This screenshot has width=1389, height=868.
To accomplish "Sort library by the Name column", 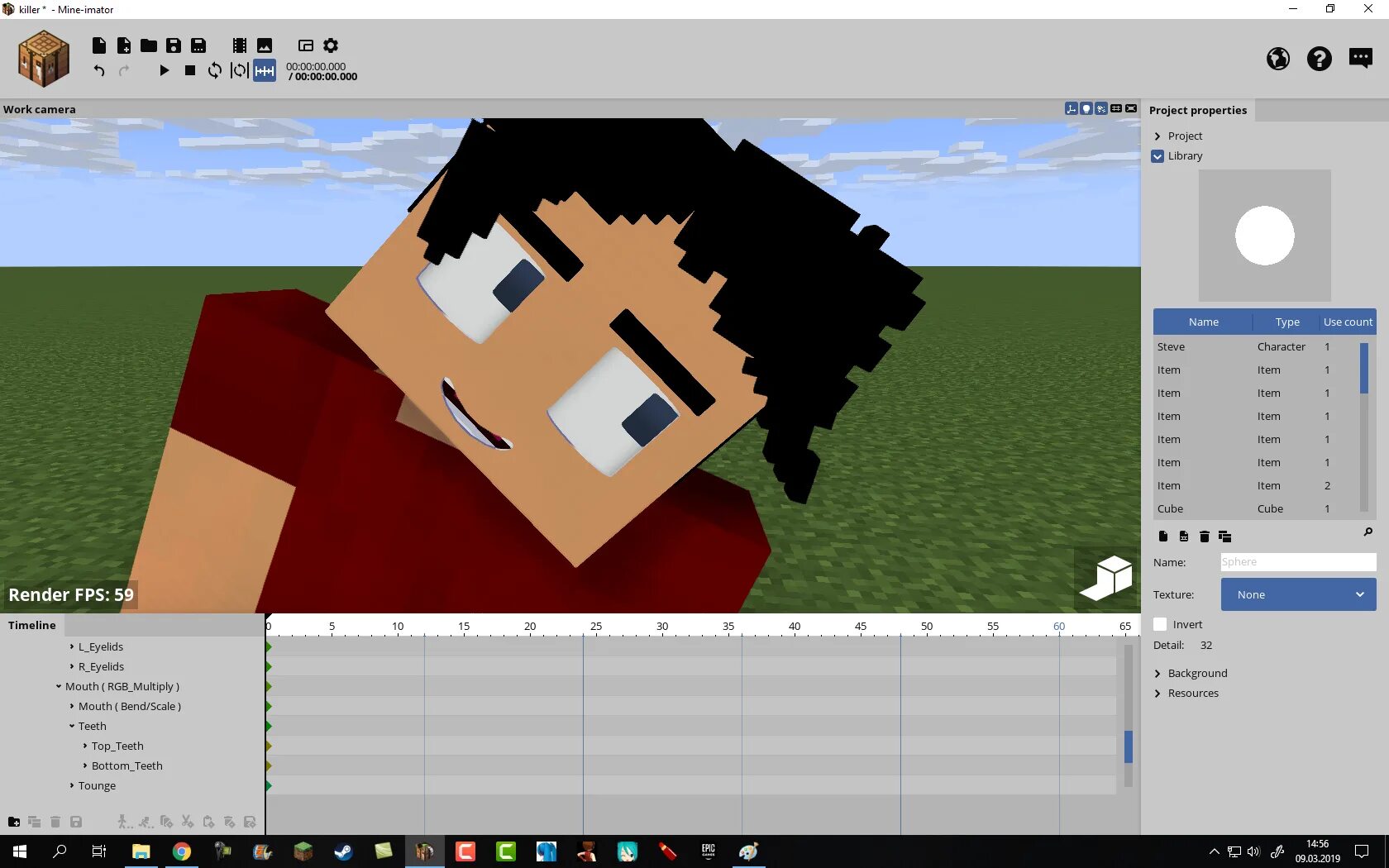I will (1203, 322).
